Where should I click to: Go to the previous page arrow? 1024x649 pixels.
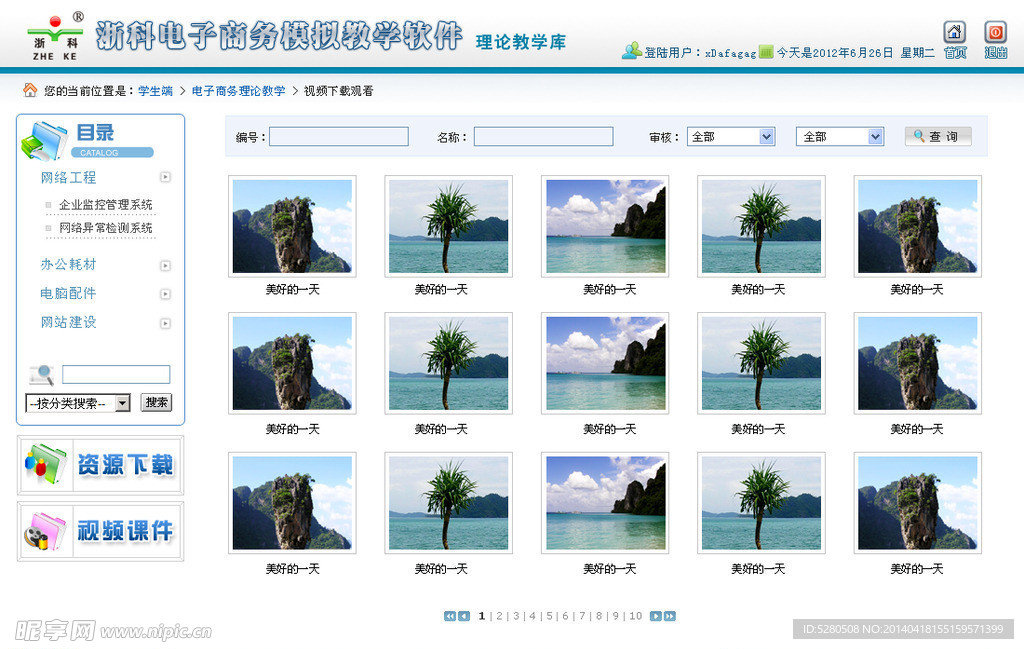pyautogui.click(x=464, y=616)
